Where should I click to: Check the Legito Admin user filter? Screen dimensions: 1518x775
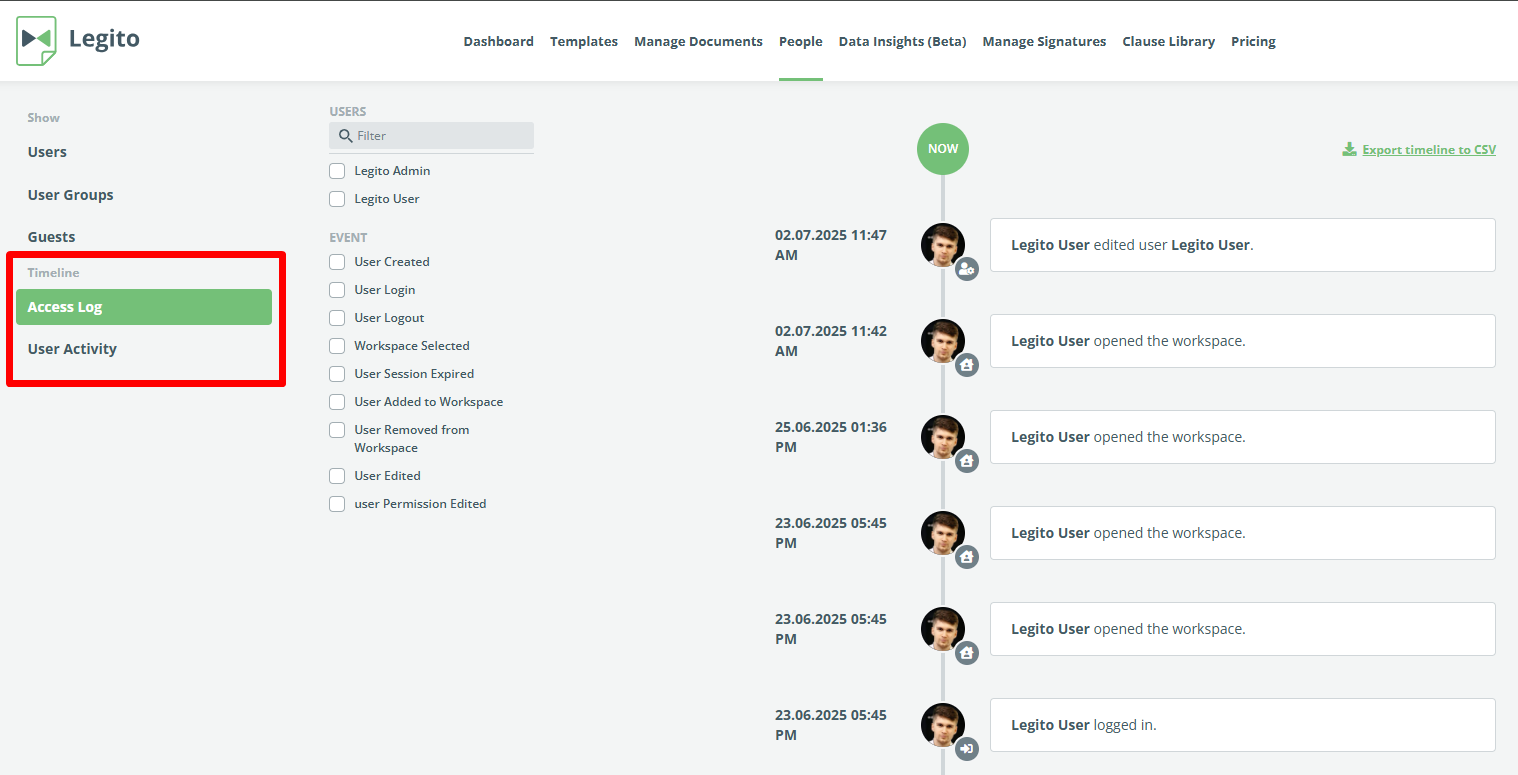coord(337,171)
